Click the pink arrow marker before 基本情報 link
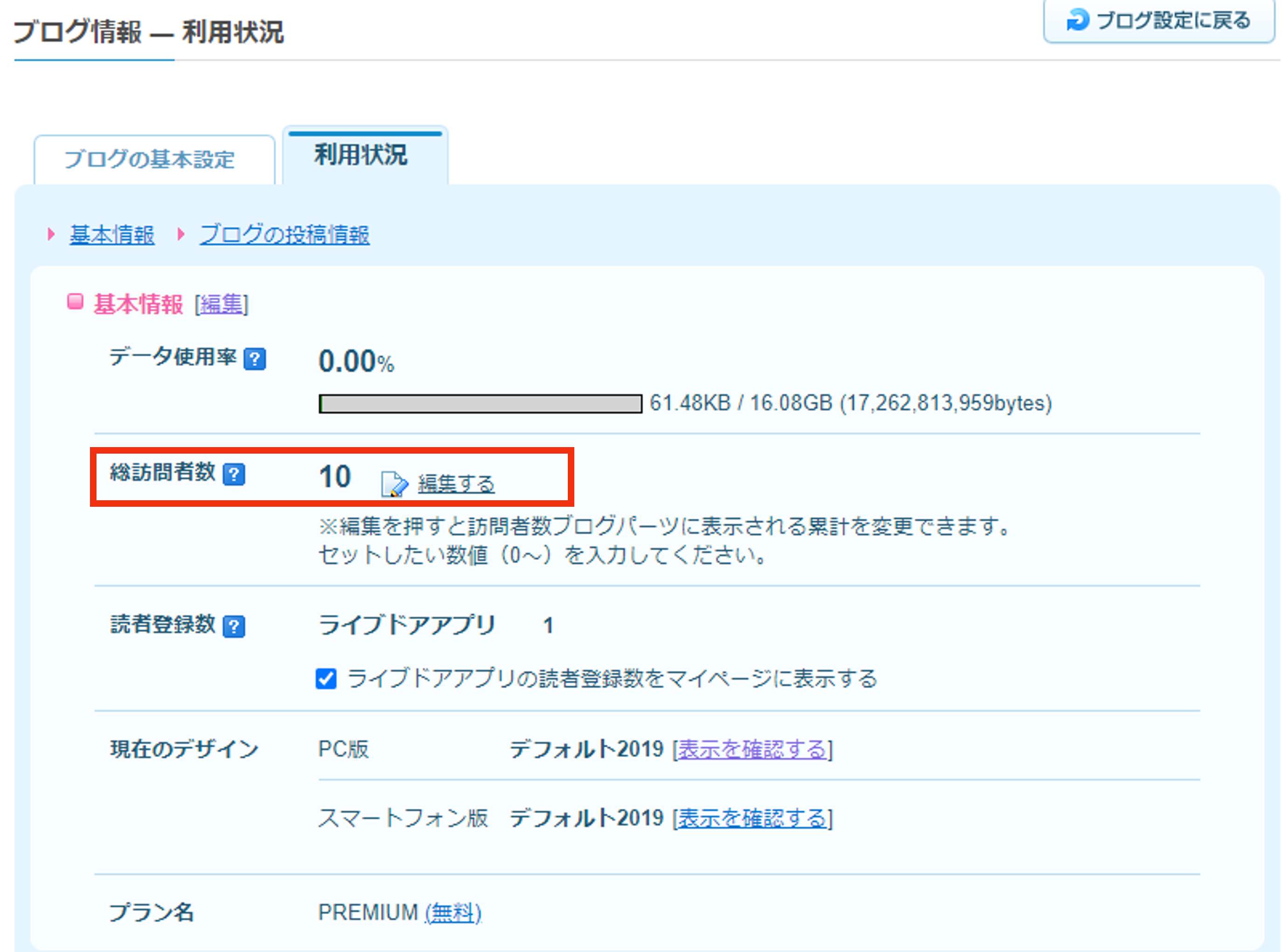1282x952 pixels. click(51, 235)
